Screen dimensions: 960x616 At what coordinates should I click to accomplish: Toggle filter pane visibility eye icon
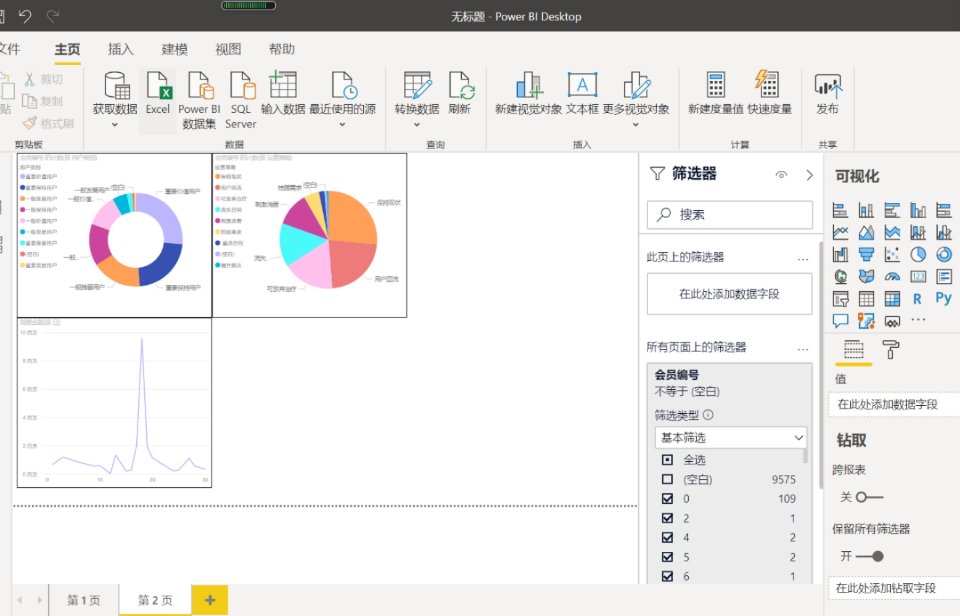(x=781, y=175)
